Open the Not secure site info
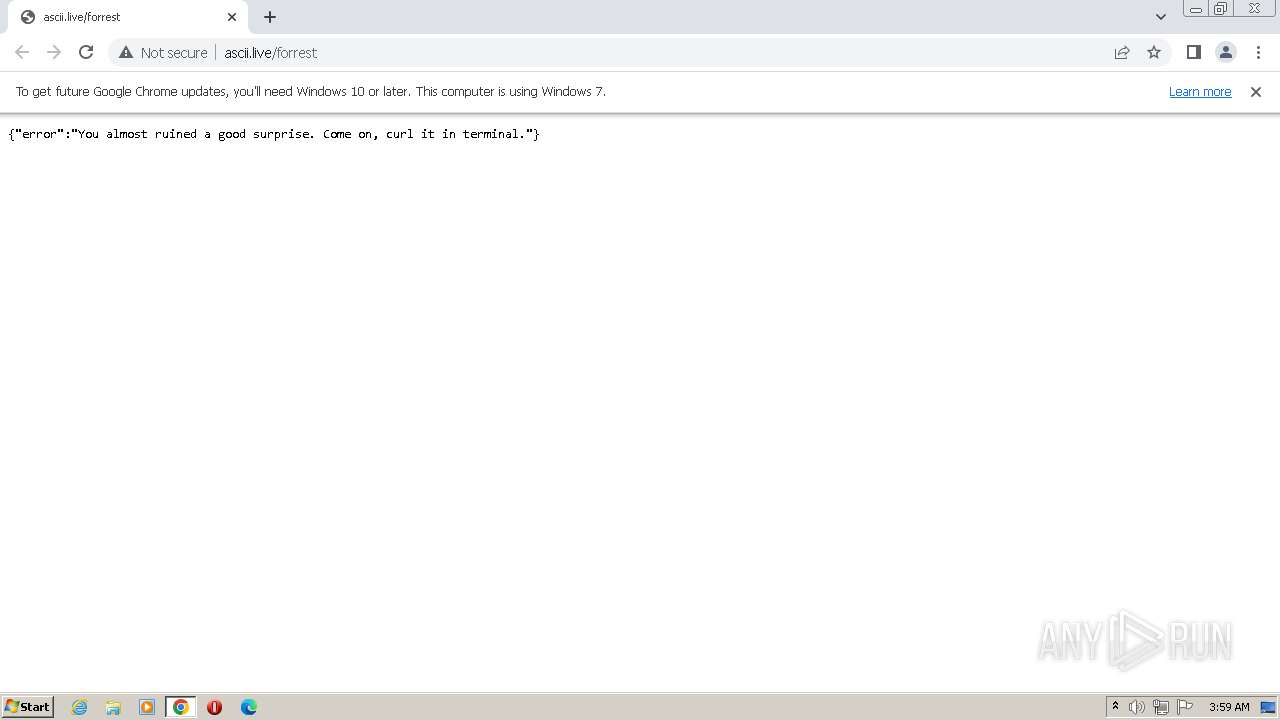The image size is (1280, 720). click(163, 52)
